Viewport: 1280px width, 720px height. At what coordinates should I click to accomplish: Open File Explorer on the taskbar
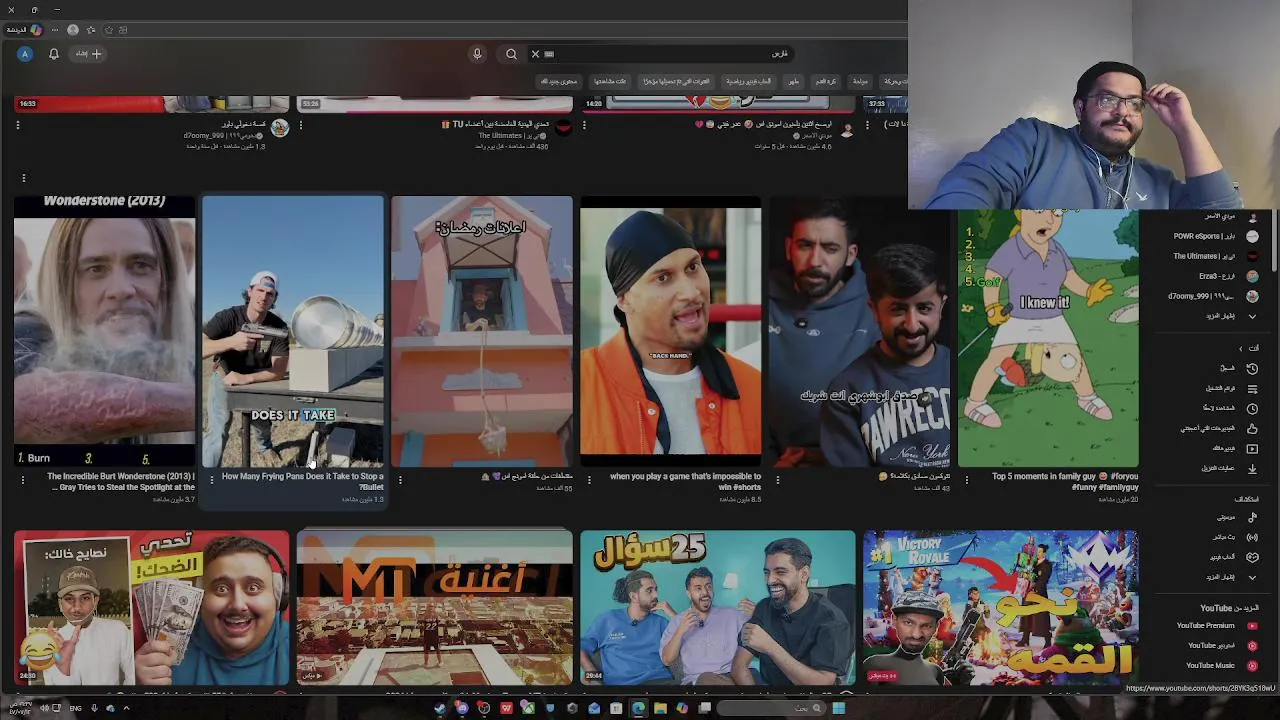[660, 708]
